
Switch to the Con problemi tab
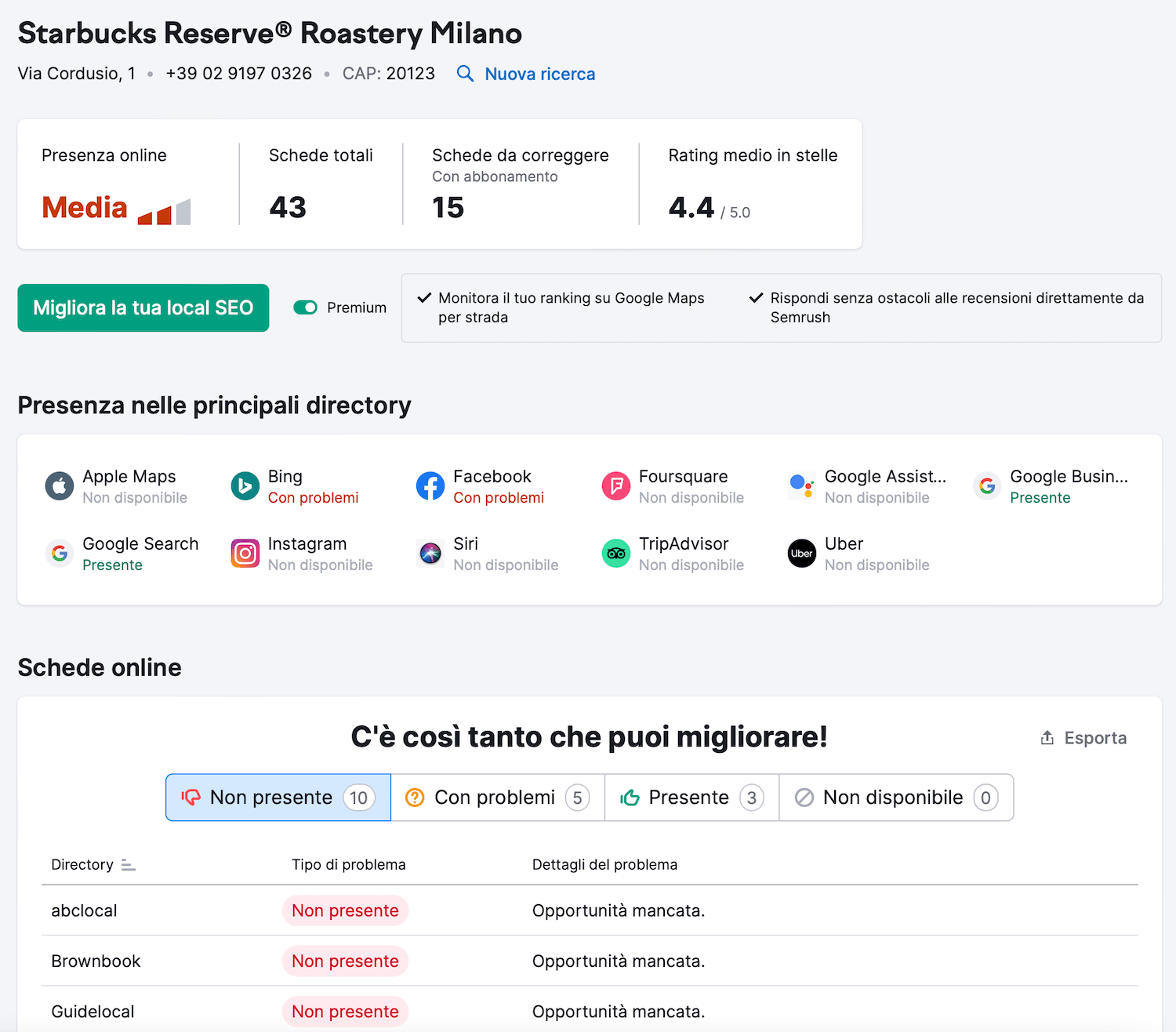click(498, 798)
